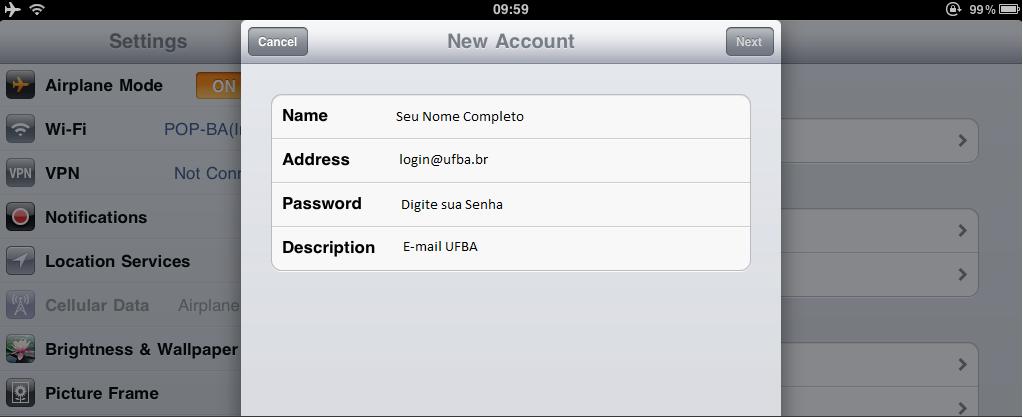The width and height of the screenshot is (1023, 419).
Task: Tap the VPN icon in Settings
Action: click(x=20, y=173)
